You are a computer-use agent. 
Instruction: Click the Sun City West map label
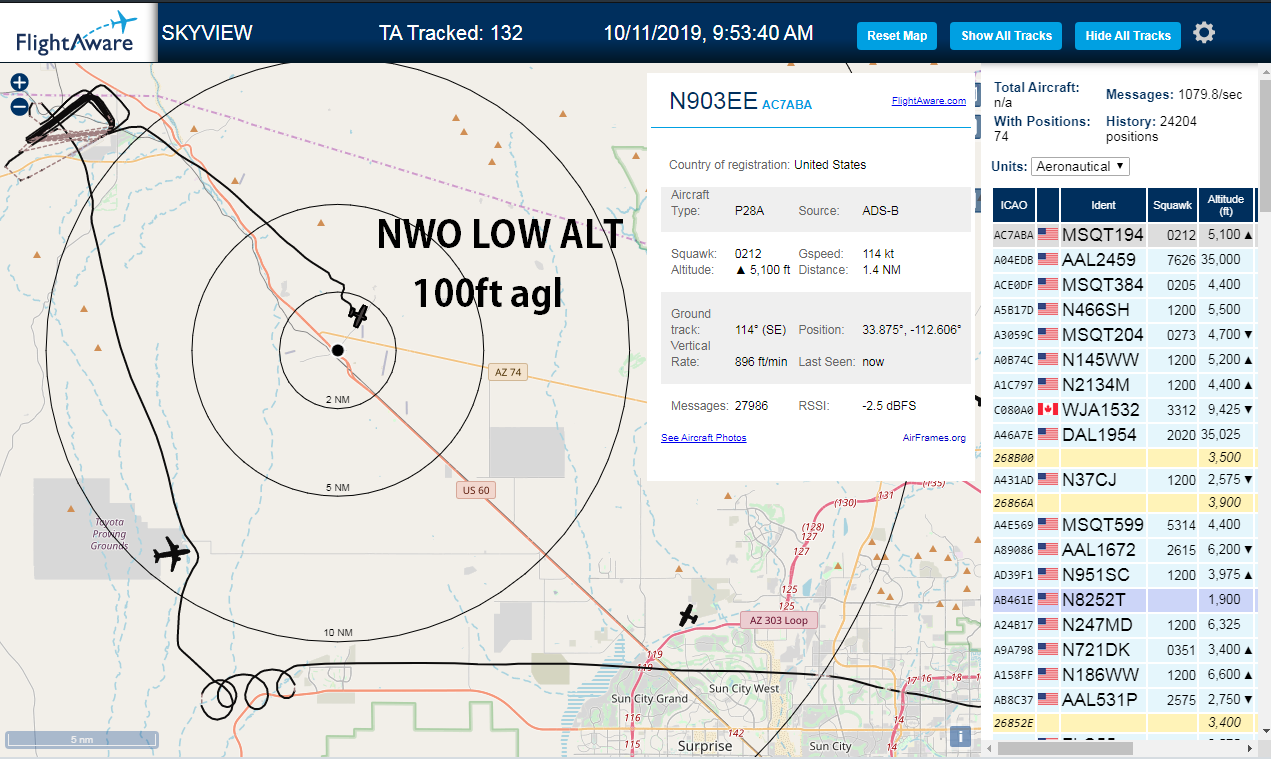tap(744, 689)
